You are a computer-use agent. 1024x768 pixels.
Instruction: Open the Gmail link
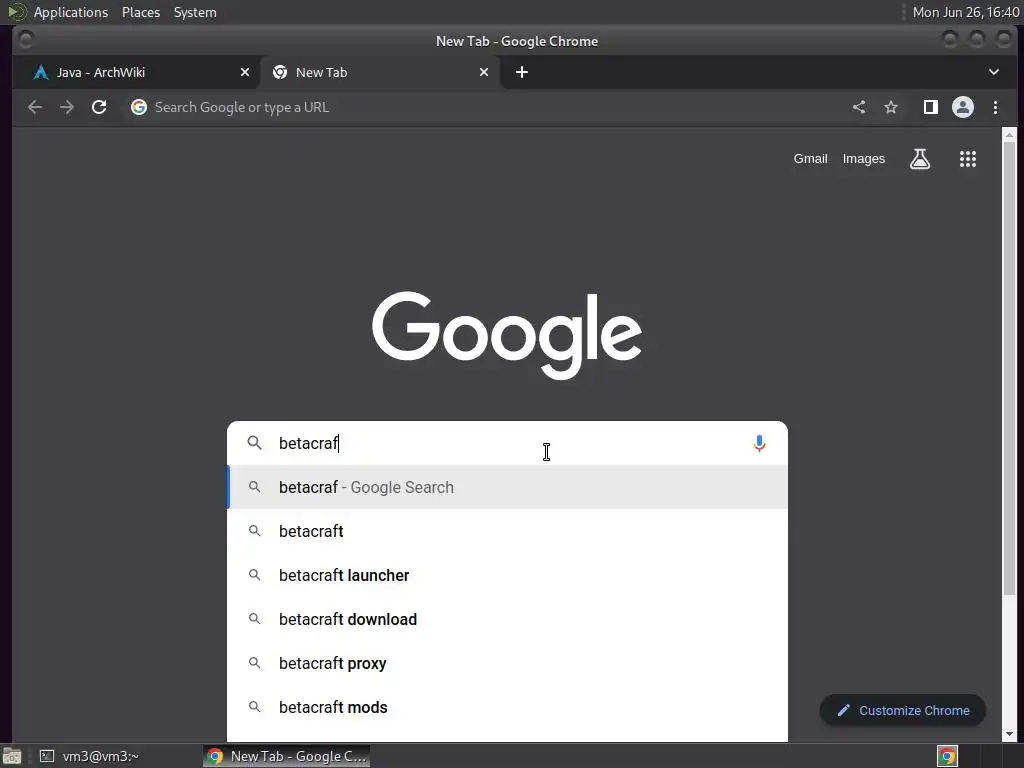click(x=810, y=159)
